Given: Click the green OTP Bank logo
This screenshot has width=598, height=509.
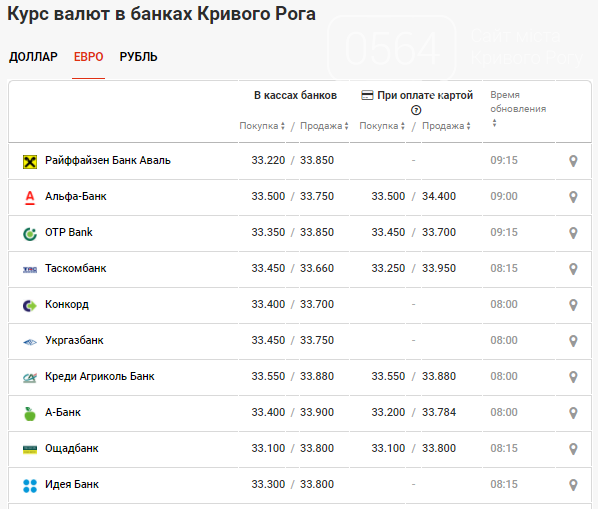Looking at the screenshot, I should coord(30,234).
